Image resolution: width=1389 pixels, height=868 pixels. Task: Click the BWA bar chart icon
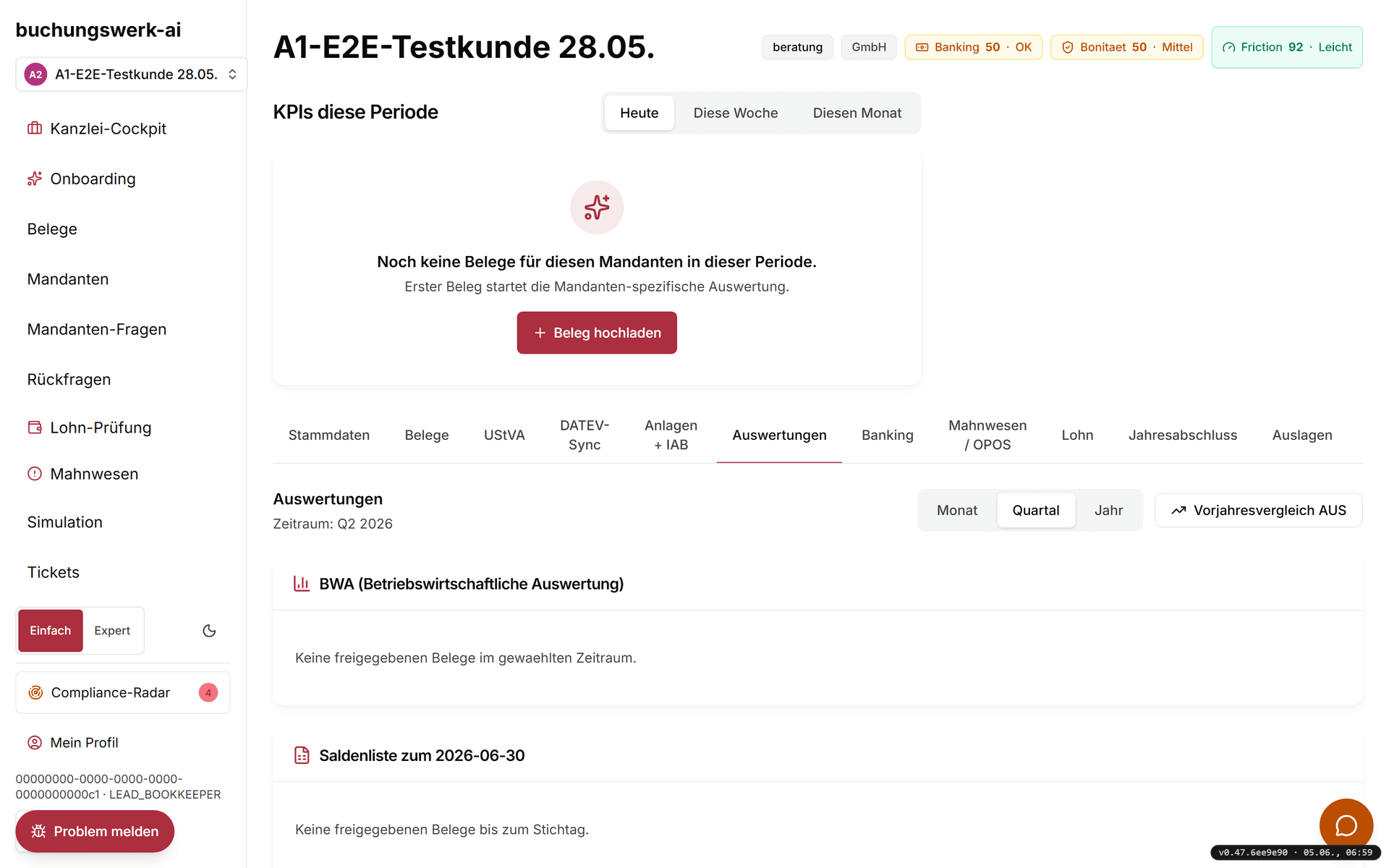[302, 584]
